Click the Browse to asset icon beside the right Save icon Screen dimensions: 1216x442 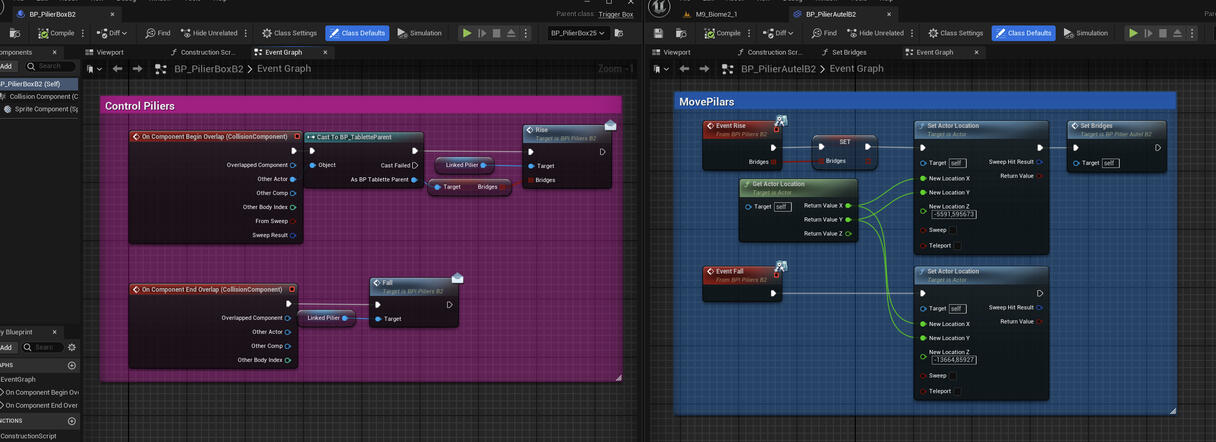679,33
